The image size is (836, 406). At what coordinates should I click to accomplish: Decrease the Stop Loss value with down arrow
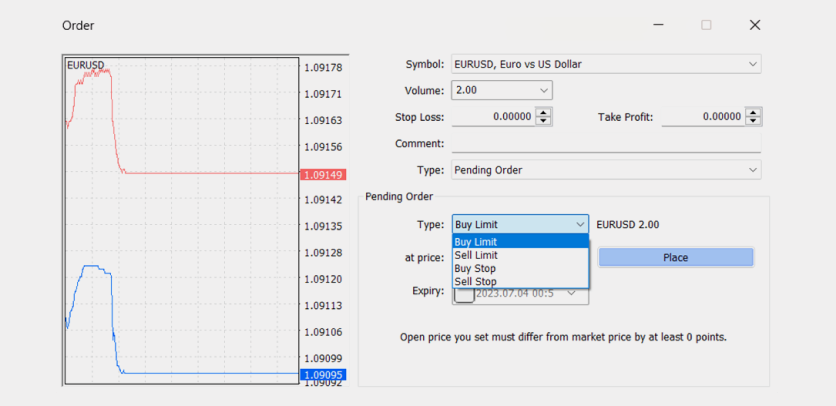pos(543,121)
